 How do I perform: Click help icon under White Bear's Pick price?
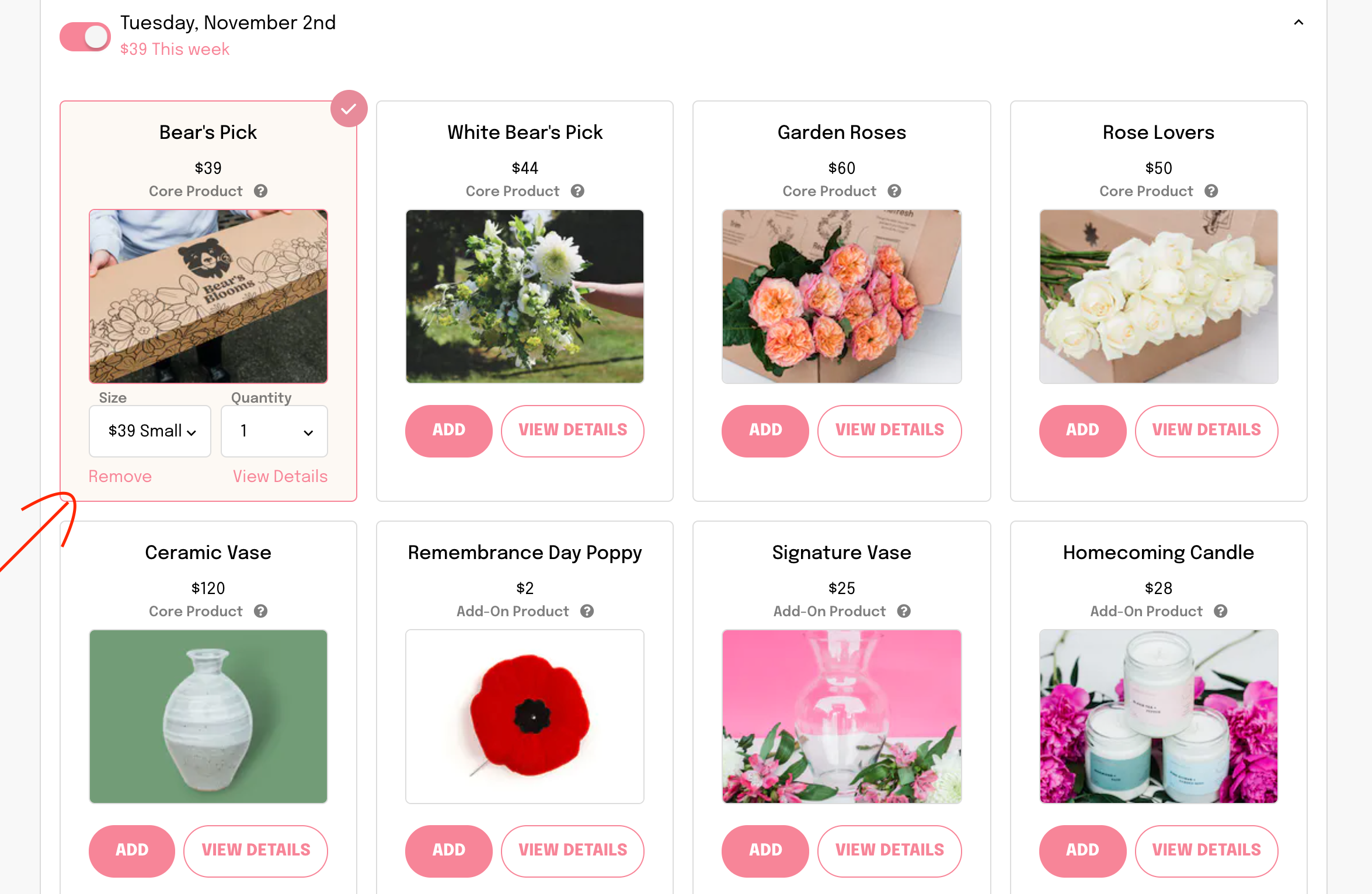pos(577,191)
